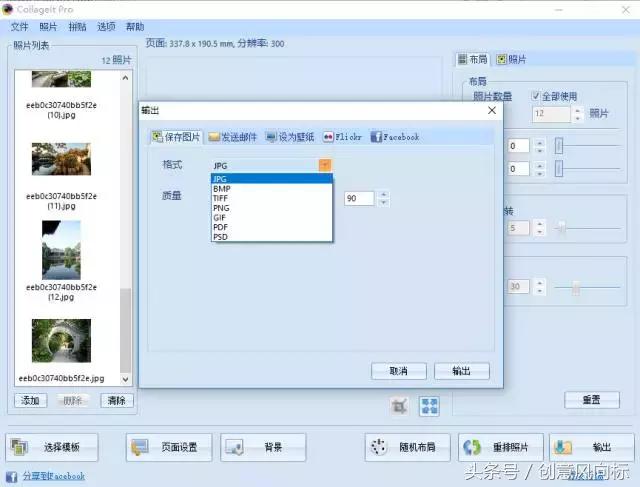Switch to 设为壁纸 tab
This screenshot has height=487, width=640.
[x=290, y=137]
